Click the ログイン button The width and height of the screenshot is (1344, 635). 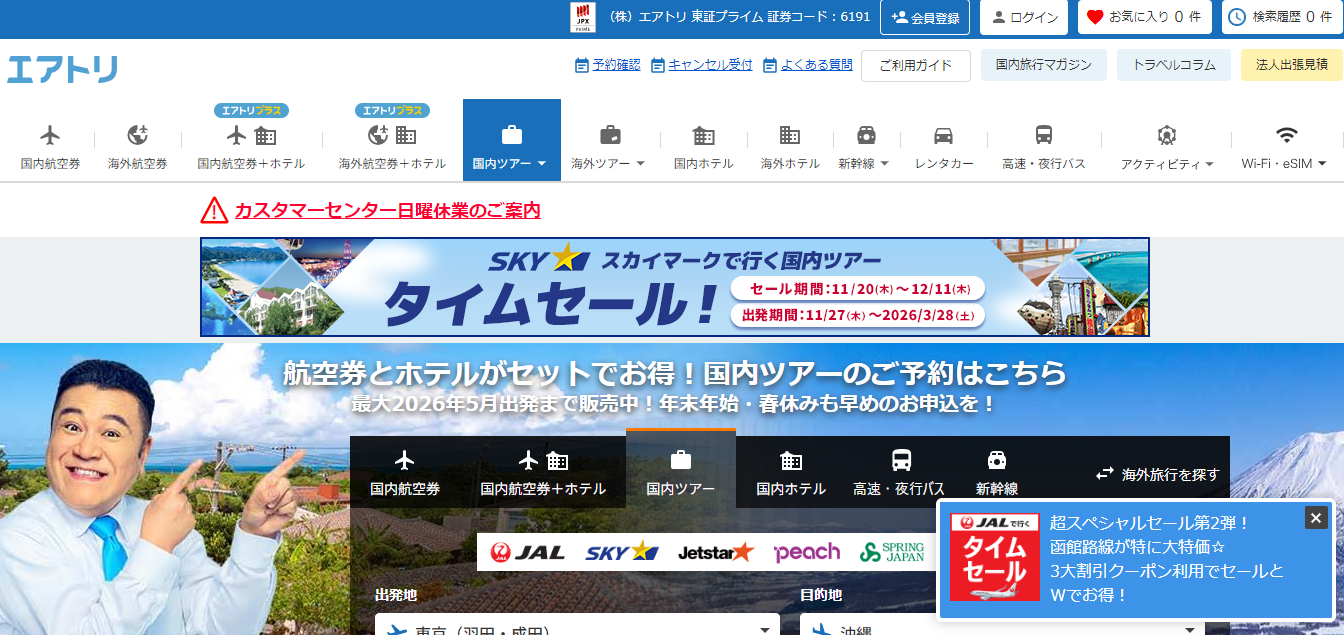tap(1025, 17)
